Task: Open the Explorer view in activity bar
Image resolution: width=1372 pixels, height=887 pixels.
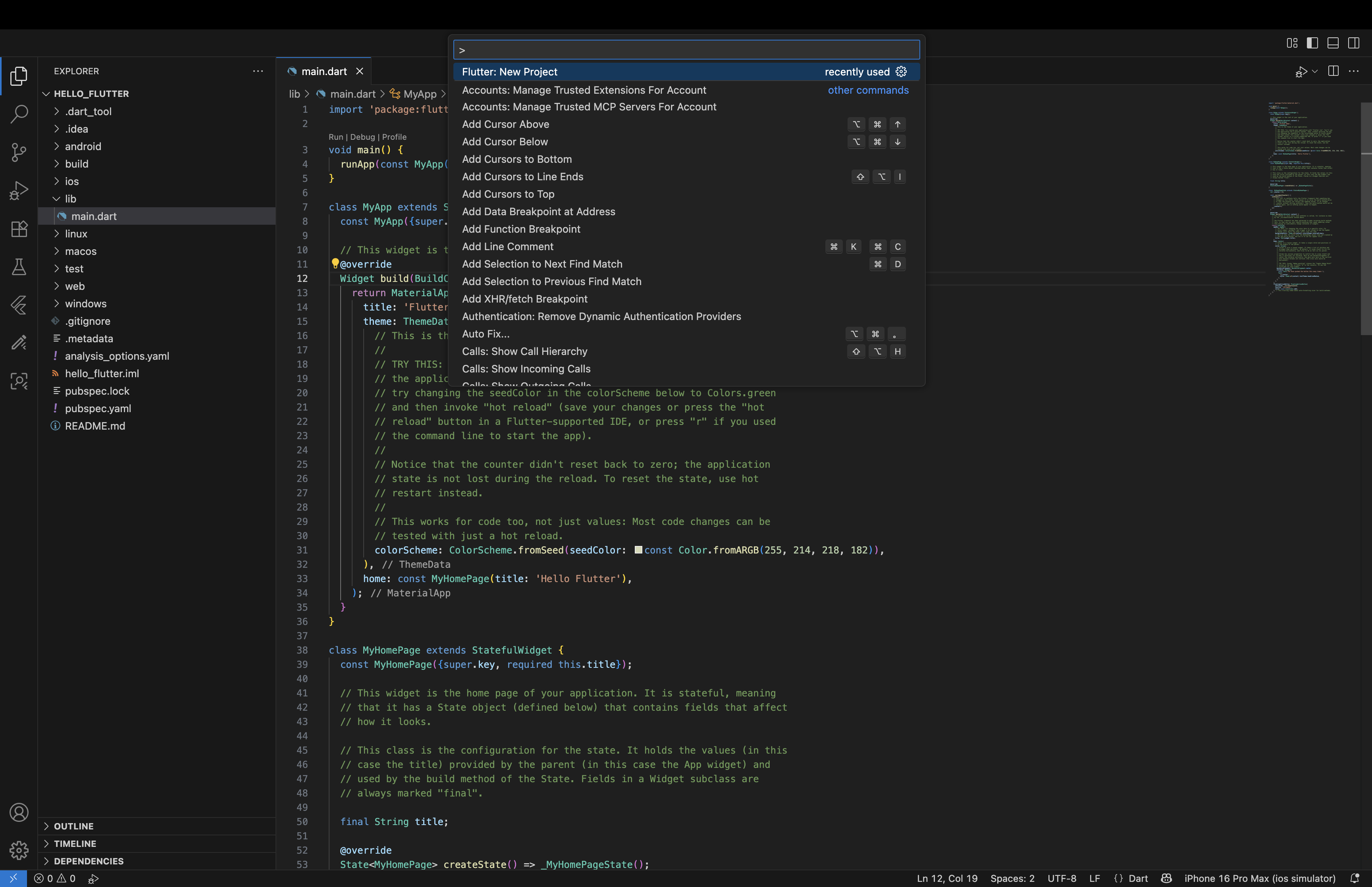Action: pos(19,76)
